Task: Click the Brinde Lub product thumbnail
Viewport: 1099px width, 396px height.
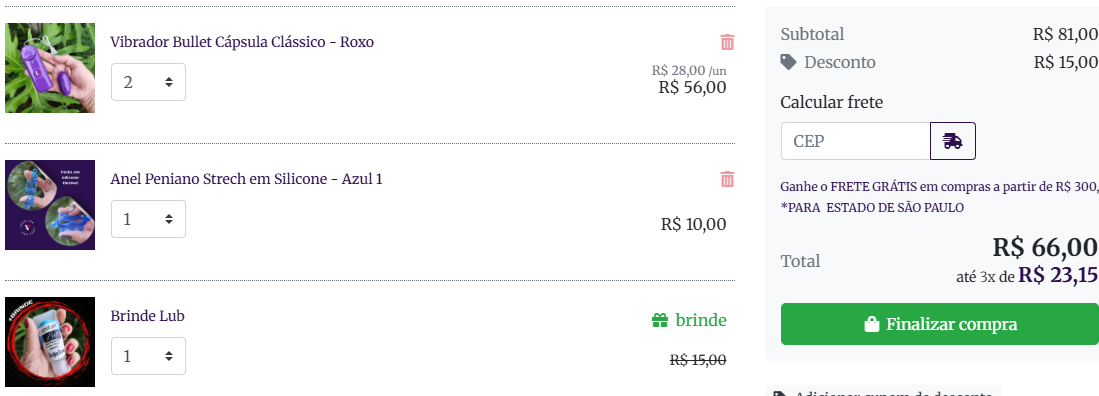Action: click(50, 341)
